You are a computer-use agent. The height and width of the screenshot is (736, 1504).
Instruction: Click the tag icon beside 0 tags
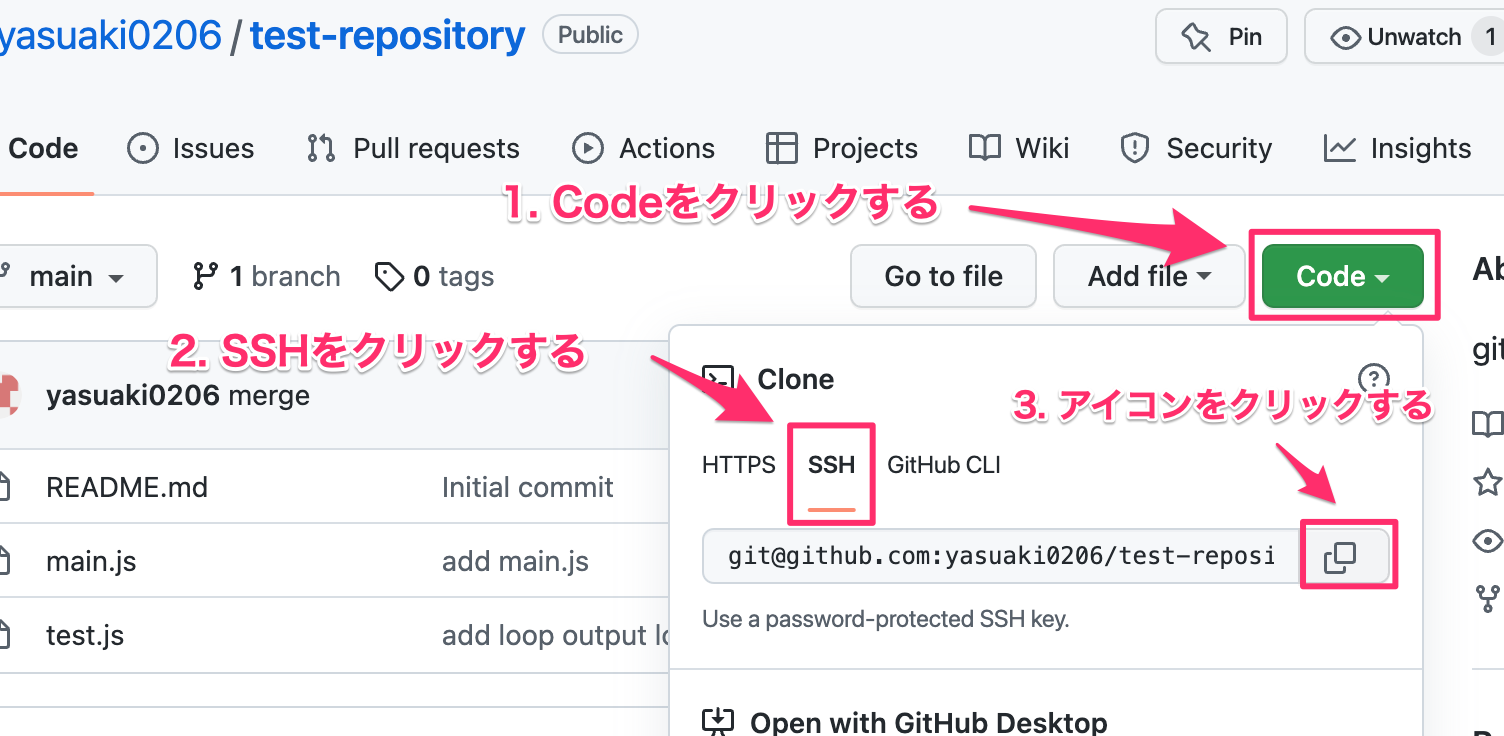point(389,276)
